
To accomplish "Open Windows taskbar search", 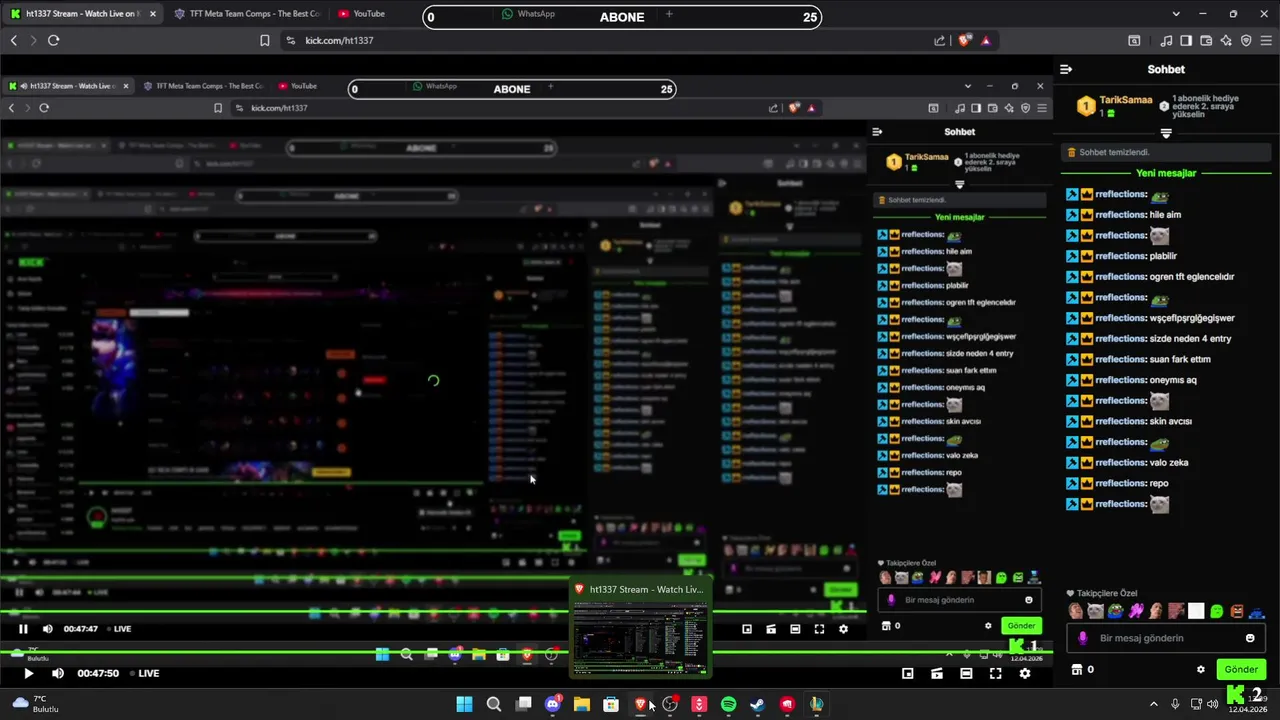I will (x=494, y=705).
